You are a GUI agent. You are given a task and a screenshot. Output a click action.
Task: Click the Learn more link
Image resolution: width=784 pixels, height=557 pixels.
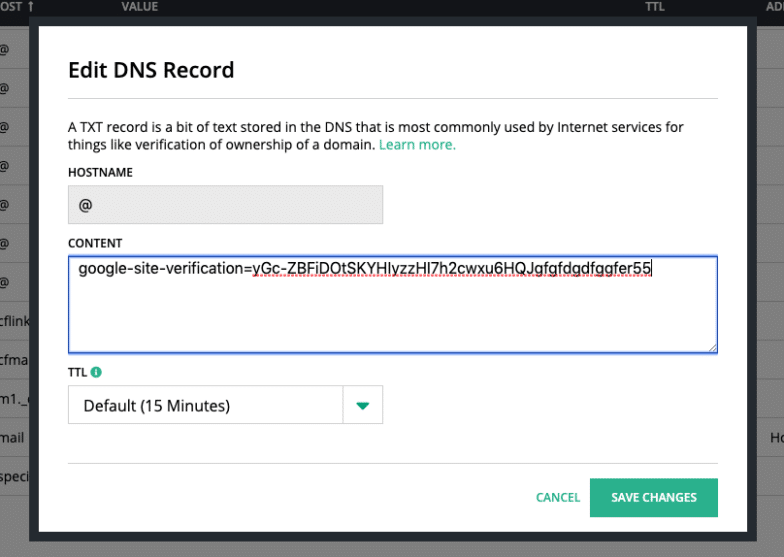417,145
